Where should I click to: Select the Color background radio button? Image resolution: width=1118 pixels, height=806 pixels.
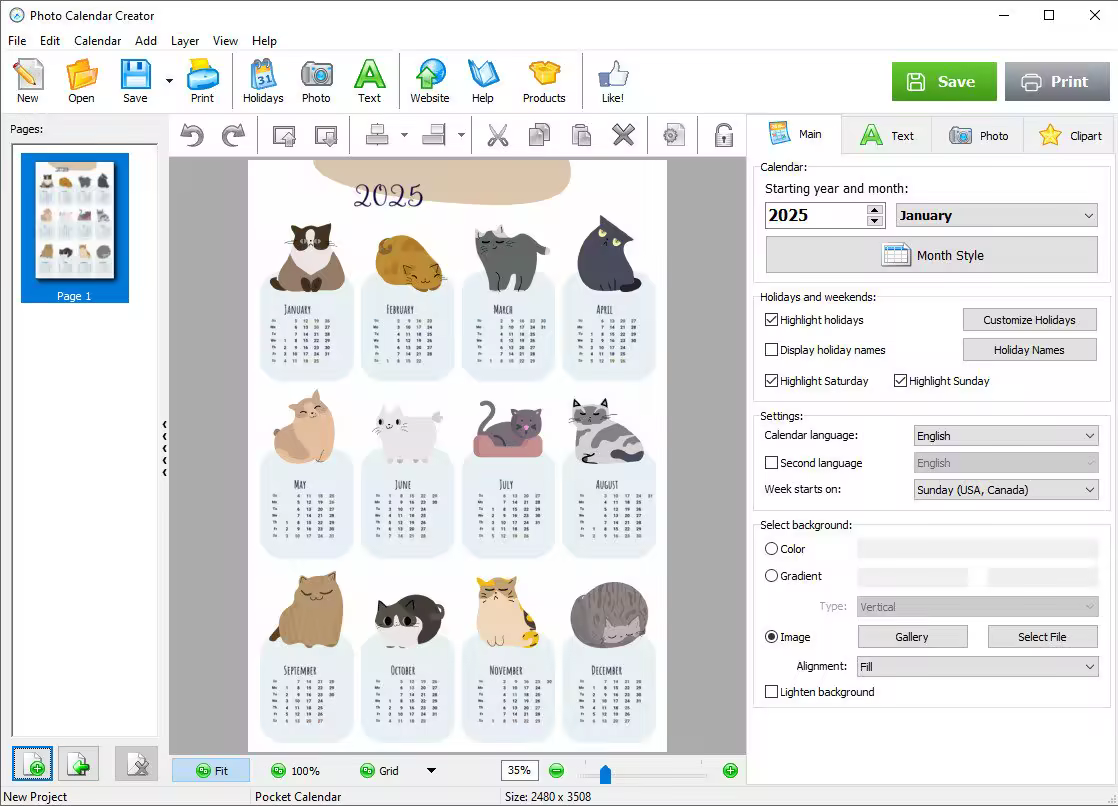[x=771, y=549]
